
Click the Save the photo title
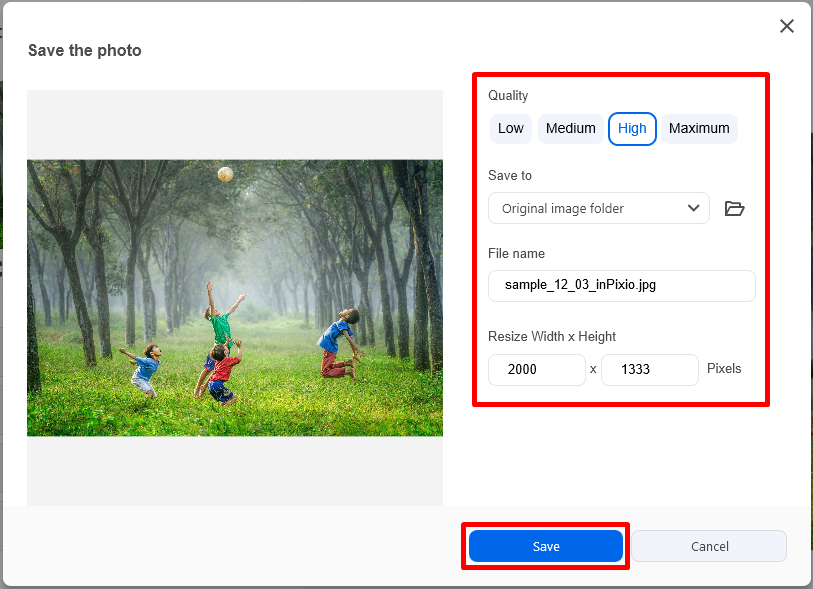85,50
